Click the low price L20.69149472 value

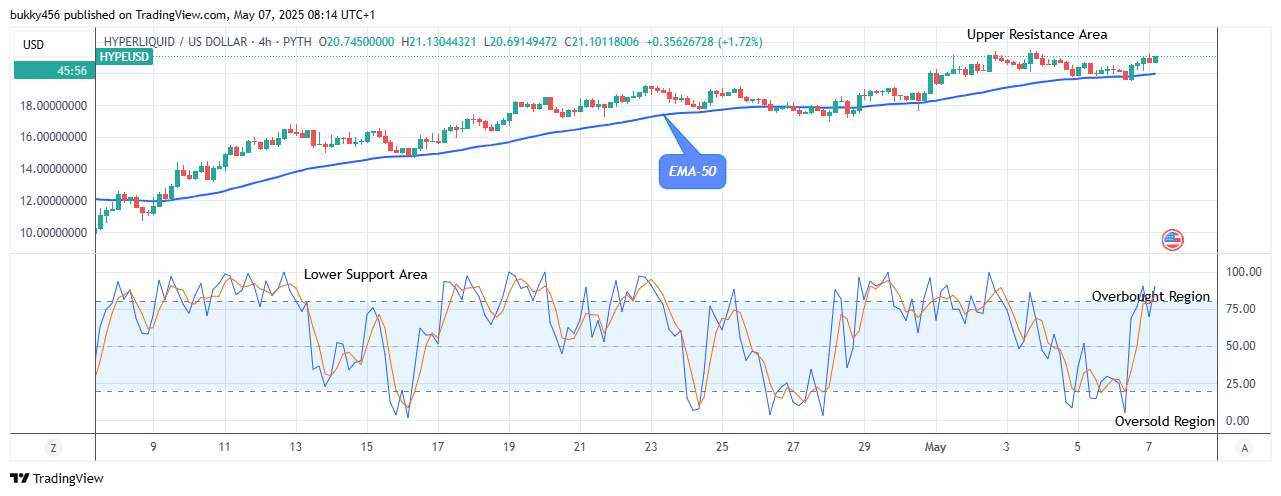pyautogui.click(x=521, y=41)
